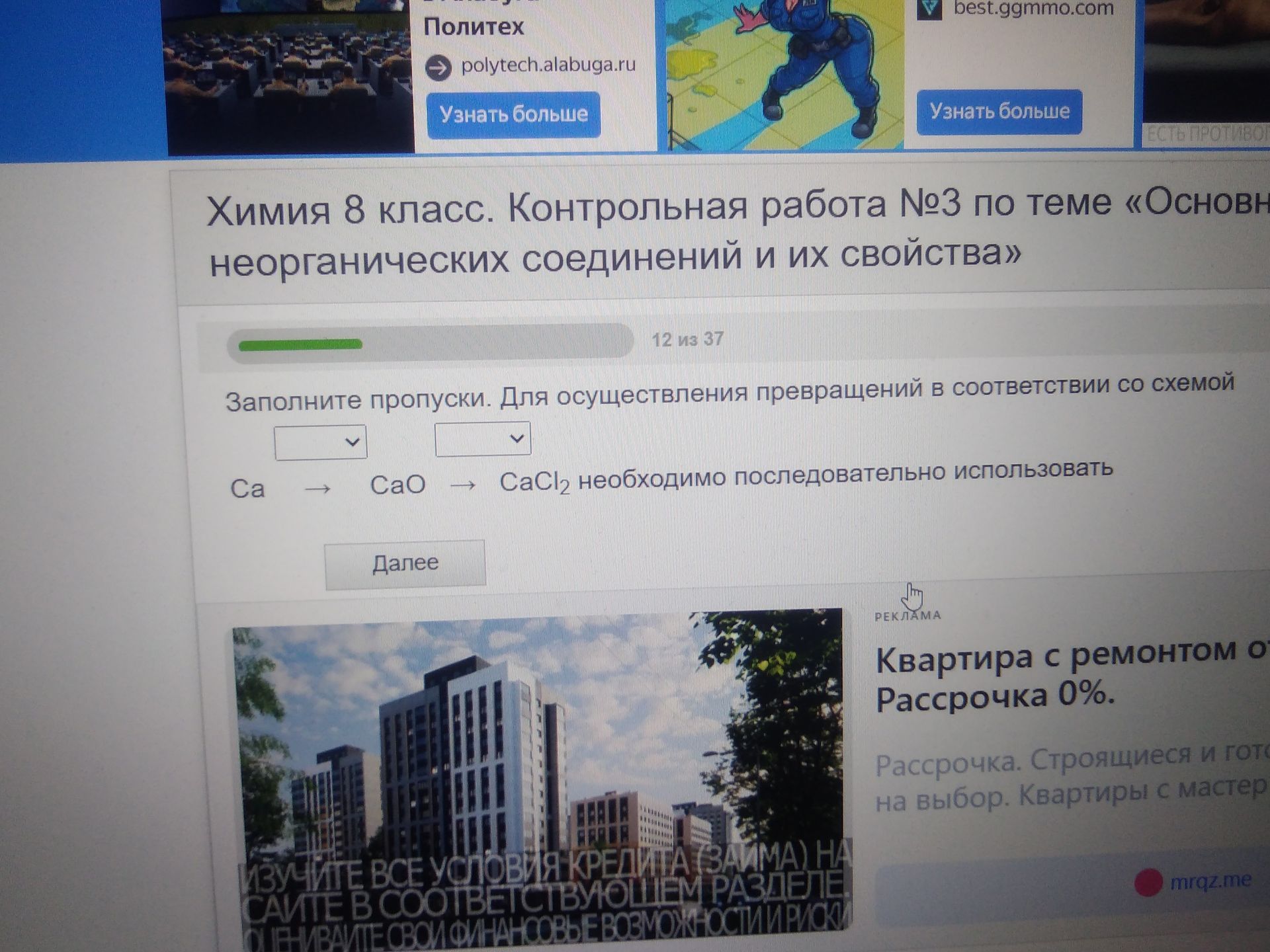Click the best.ggmmo.com logo icon

tap(930, 8)
